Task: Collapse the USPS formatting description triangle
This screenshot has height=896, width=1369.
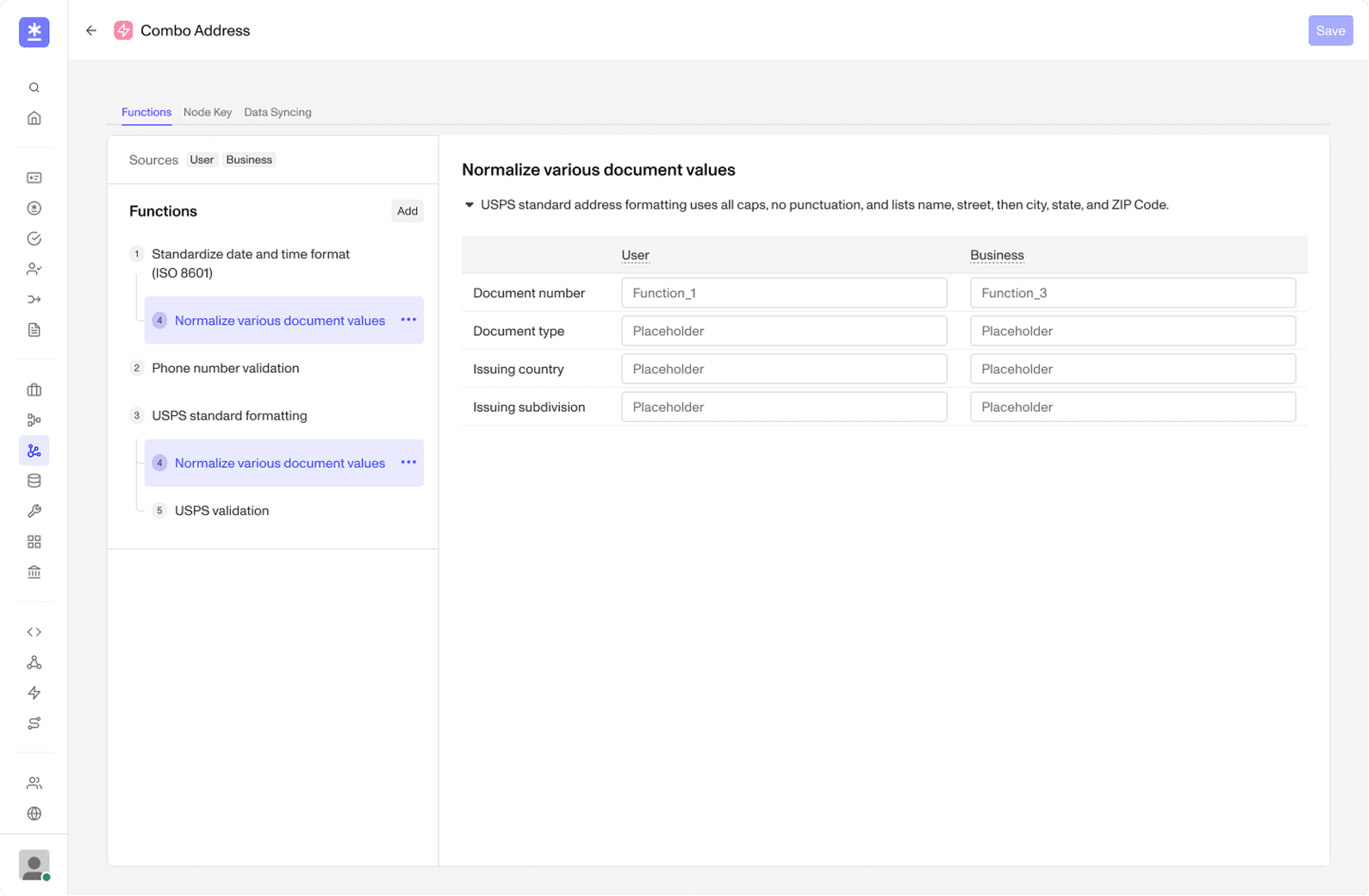Action: [470, 205]
